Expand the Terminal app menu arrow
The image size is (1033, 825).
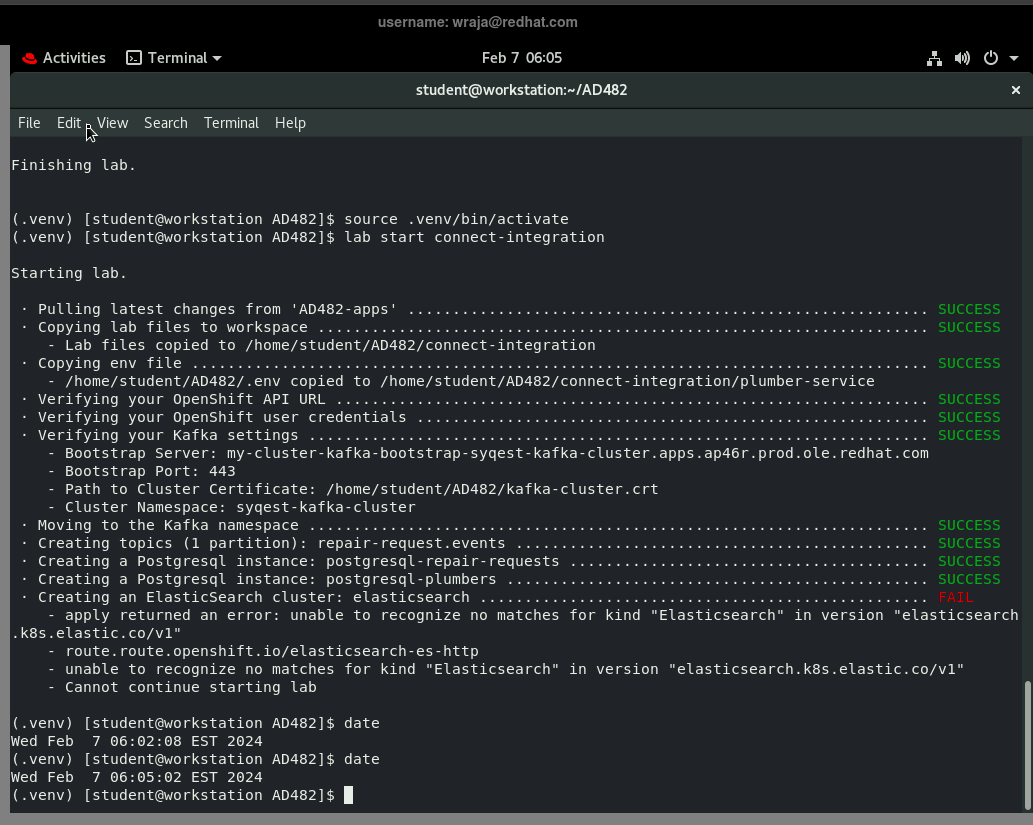coord(217,58)
